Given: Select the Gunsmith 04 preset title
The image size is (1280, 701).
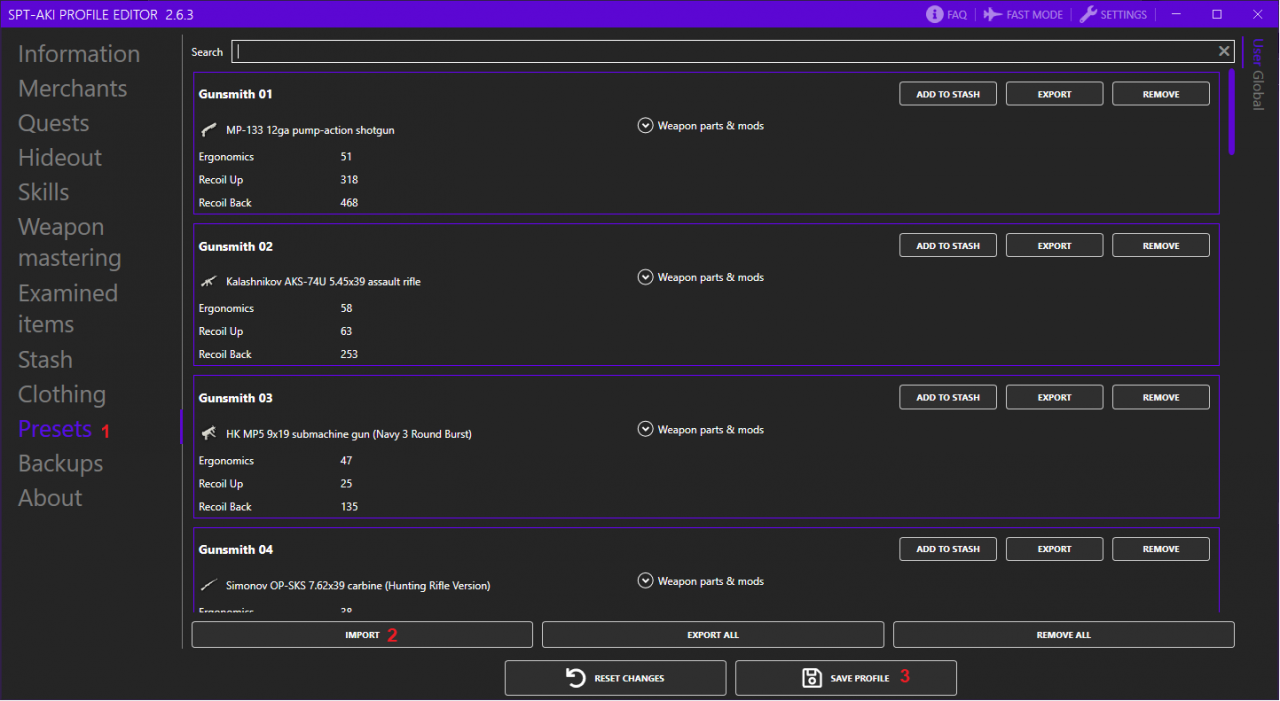Looking at the screenshot, I should coord(236,550).
